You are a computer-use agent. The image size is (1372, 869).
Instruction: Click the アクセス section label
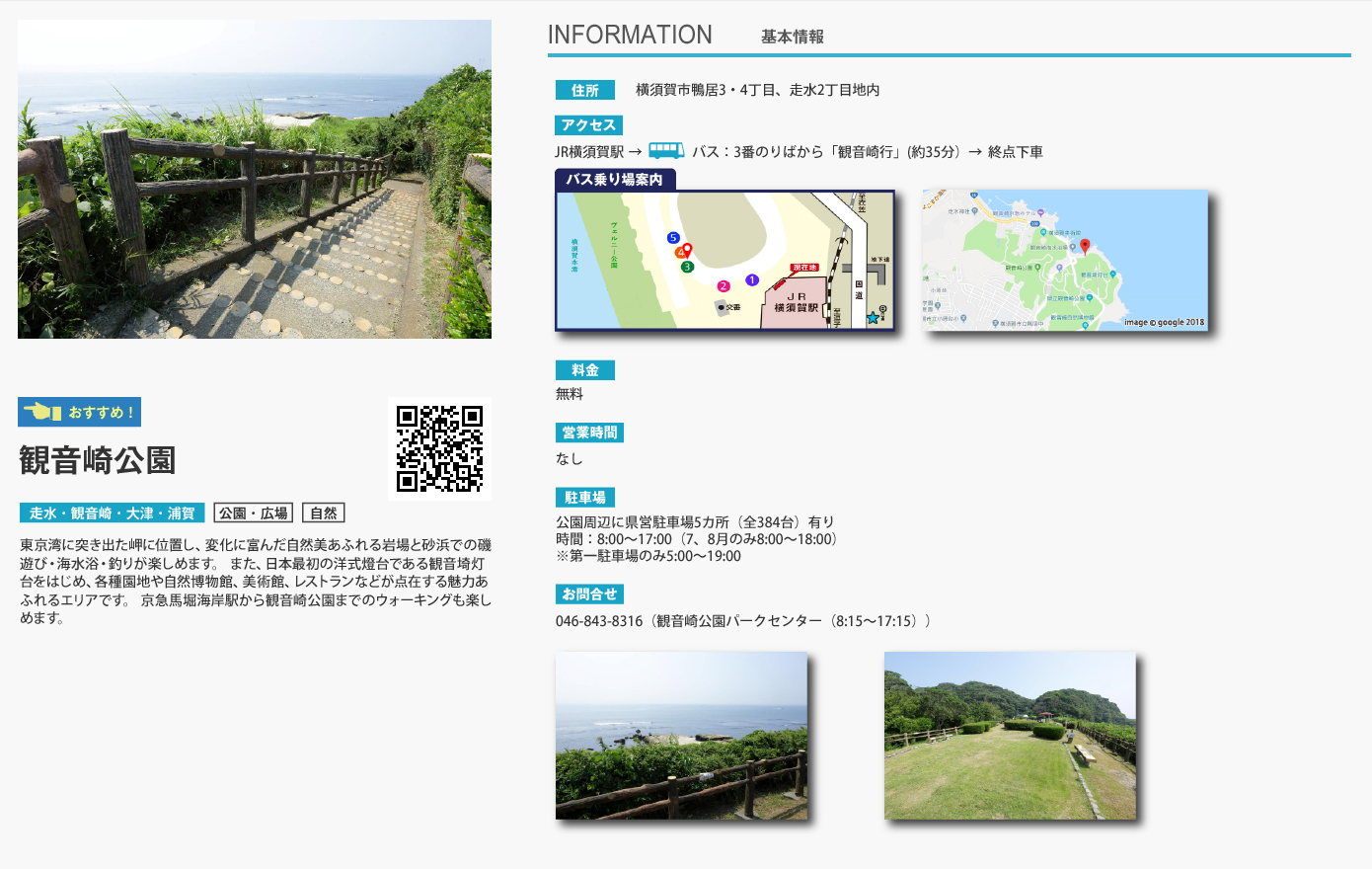pos(588,125)
